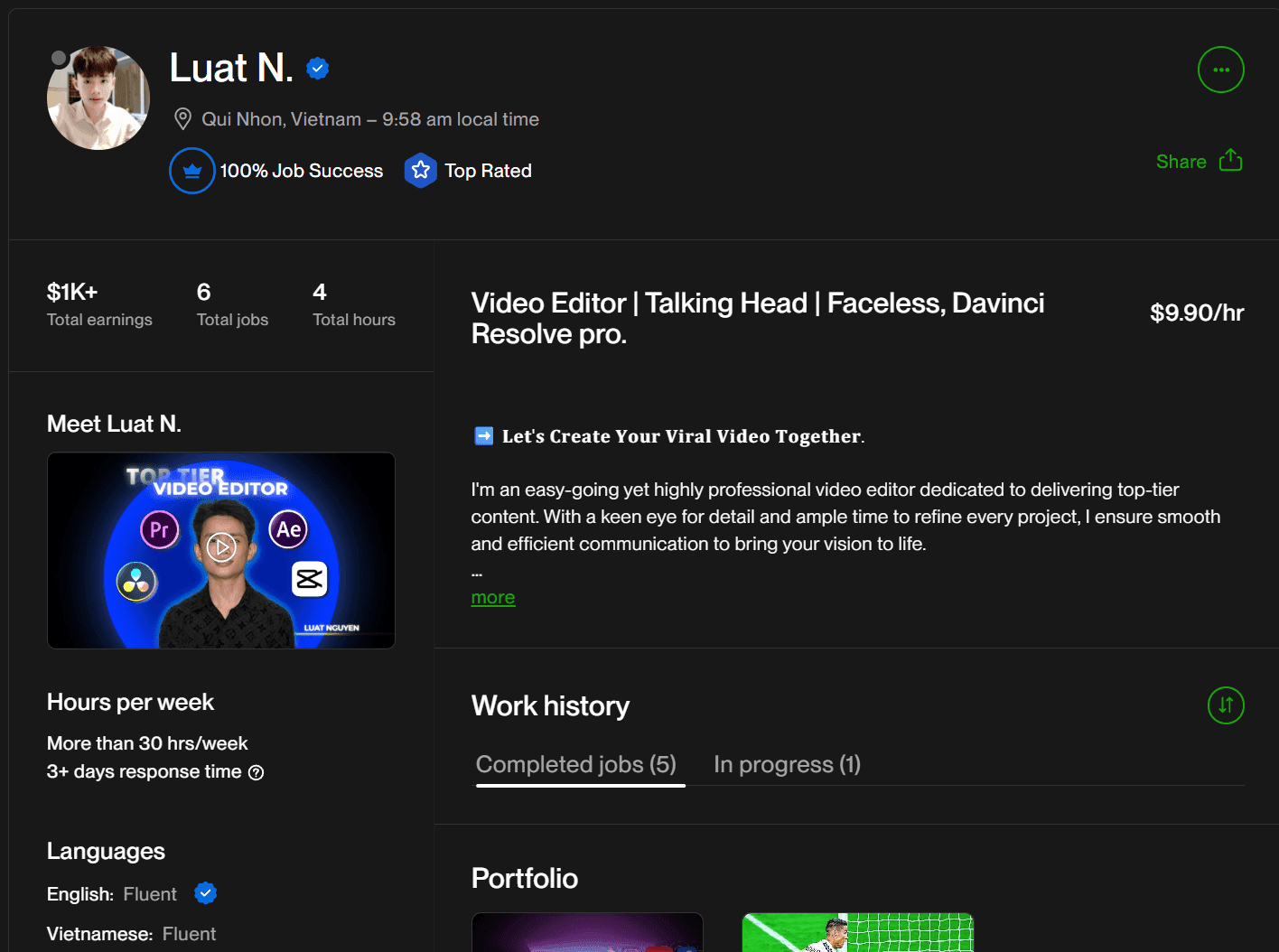Open the first portfolio thumbnail
Viewport: 1279px width, 952px height.
587,932
